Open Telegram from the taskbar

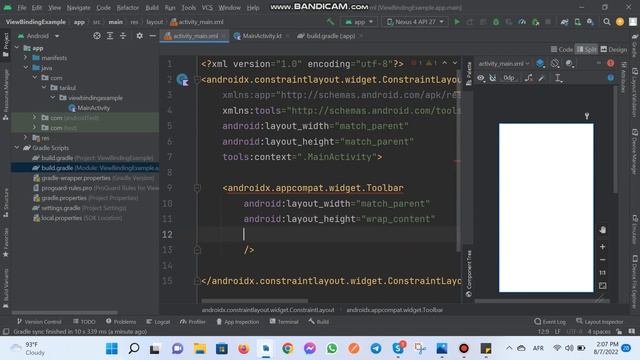(x=376, y=348)
